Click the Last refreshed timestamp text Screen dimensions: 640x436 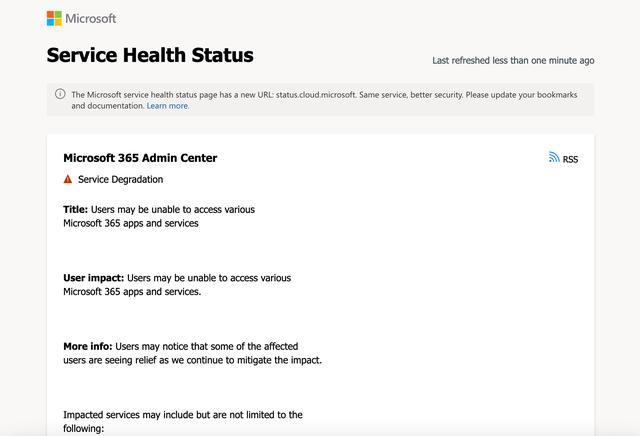513,60
